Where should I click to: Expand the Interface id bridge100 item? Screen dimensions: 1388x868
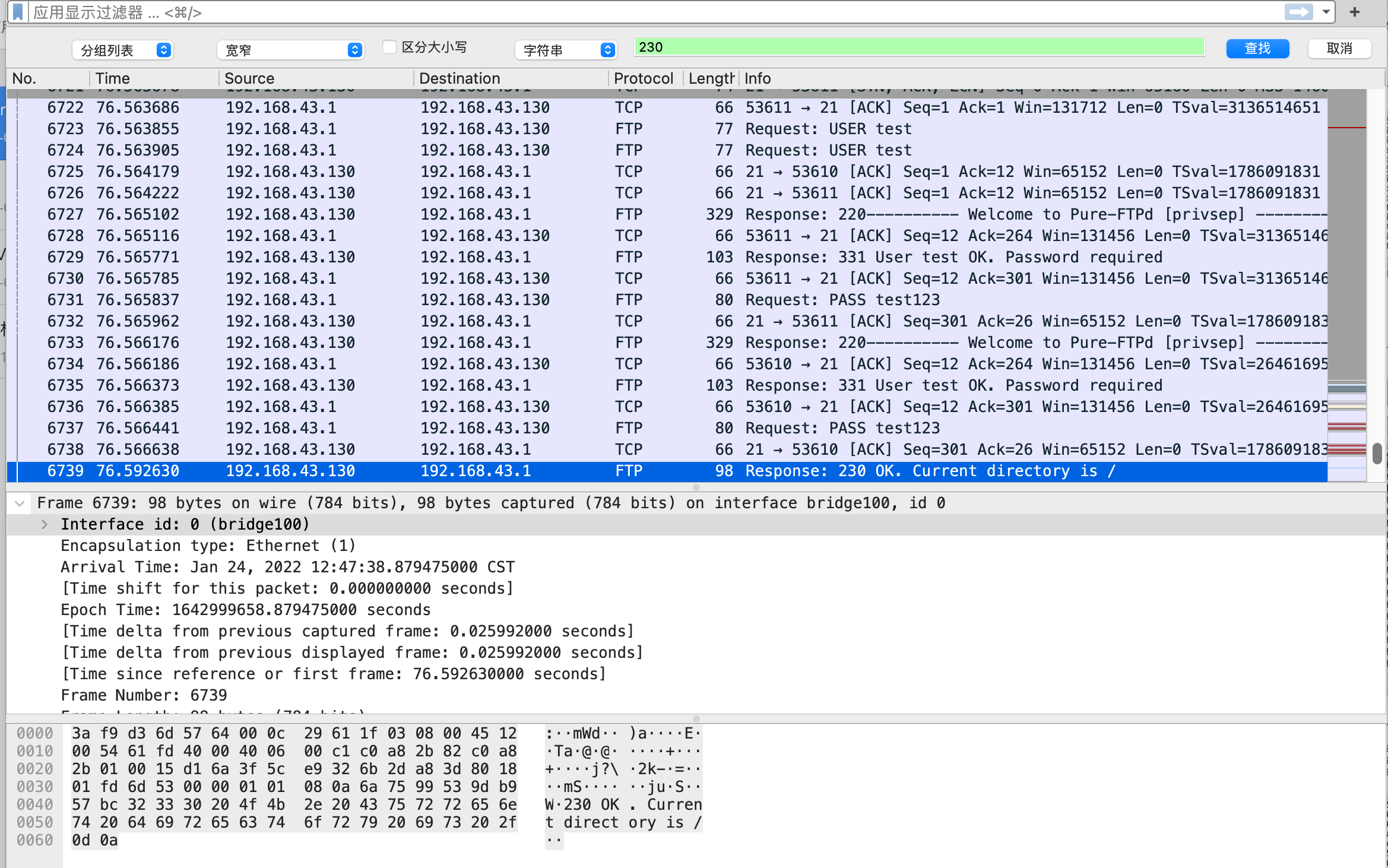point(45,524)
